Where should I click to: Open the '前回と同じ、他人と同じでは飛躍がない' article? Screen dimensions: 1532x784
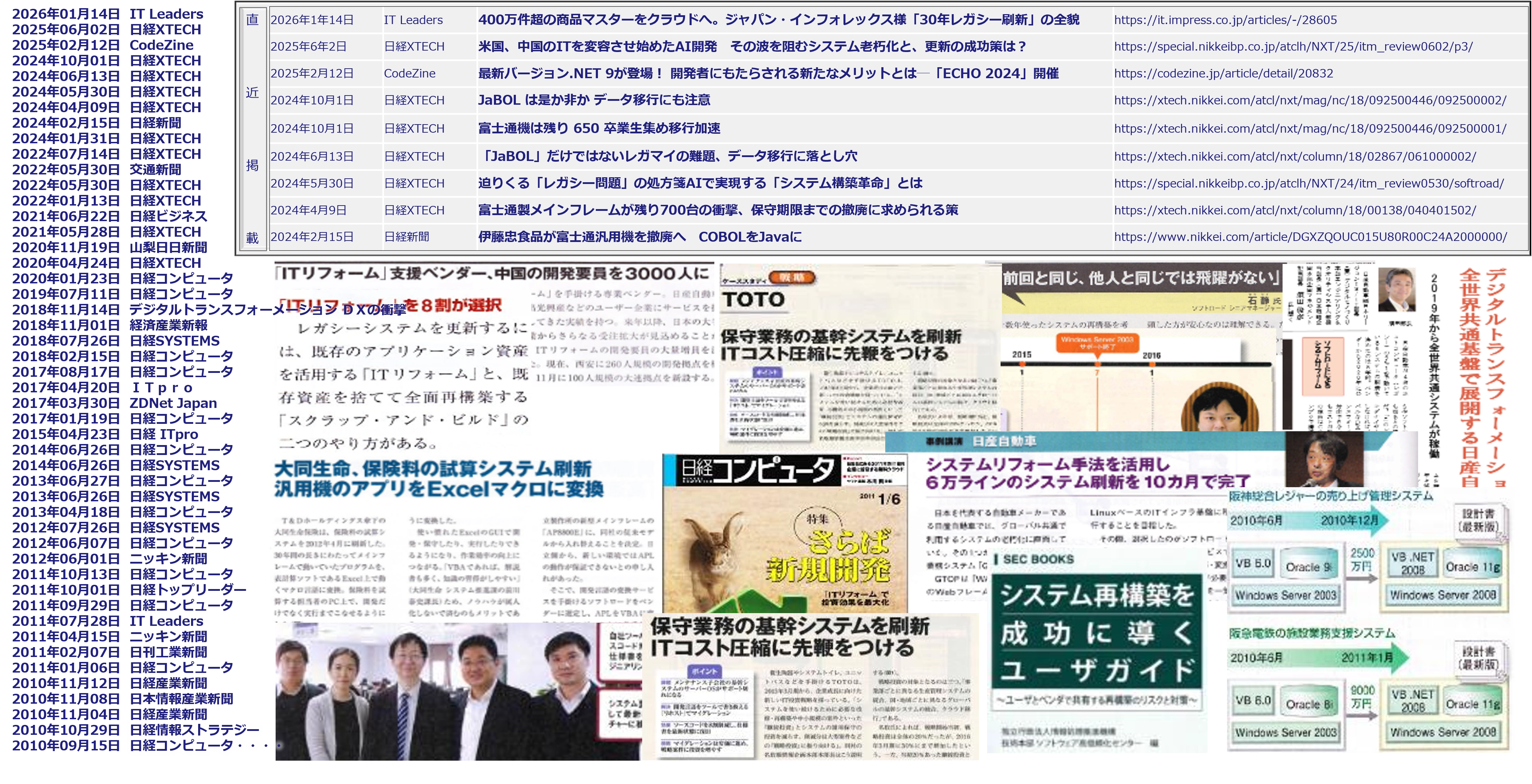point(1142,347)
